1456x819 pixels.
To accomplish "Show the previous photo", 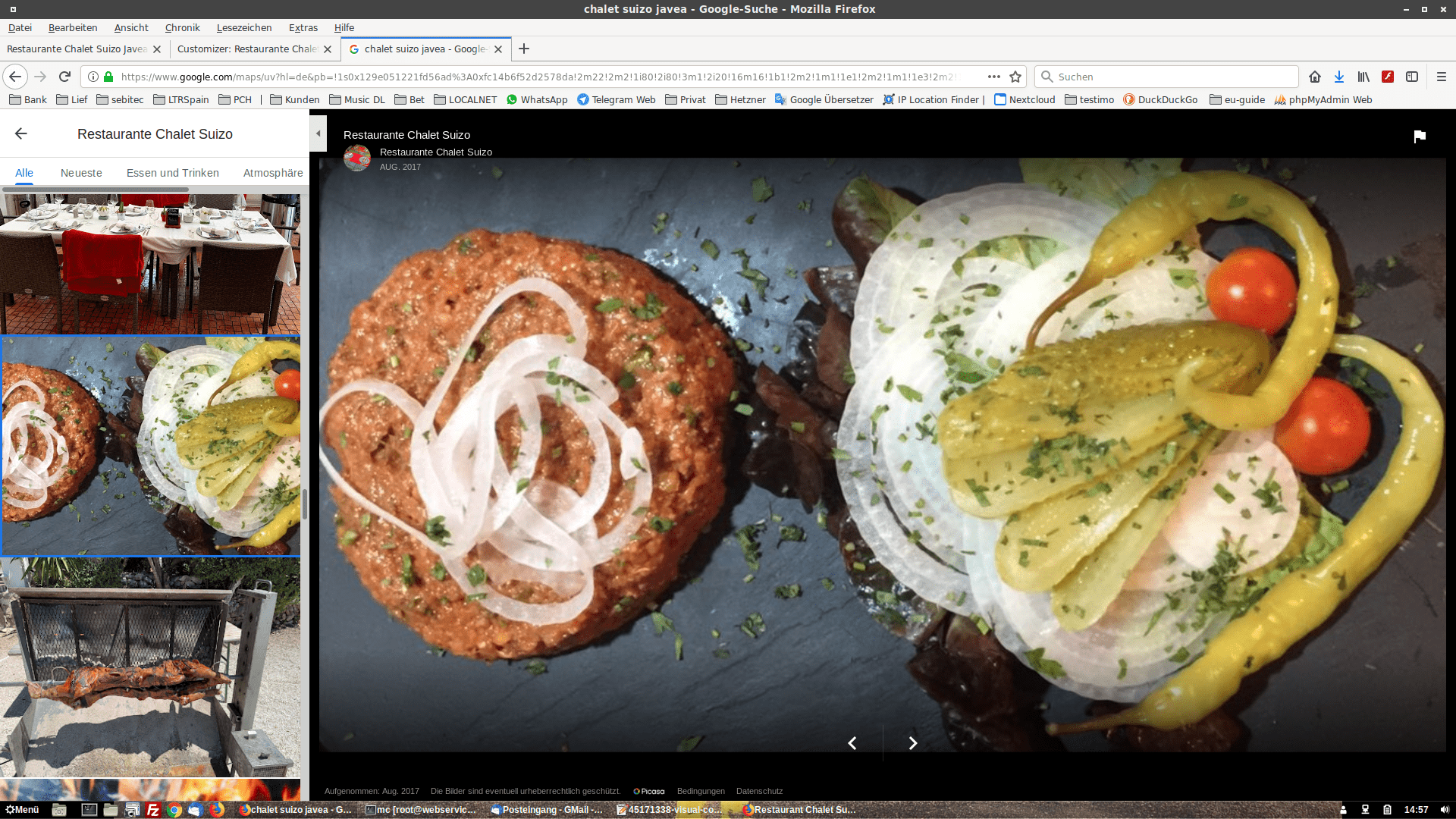I will tap(852, 743).
